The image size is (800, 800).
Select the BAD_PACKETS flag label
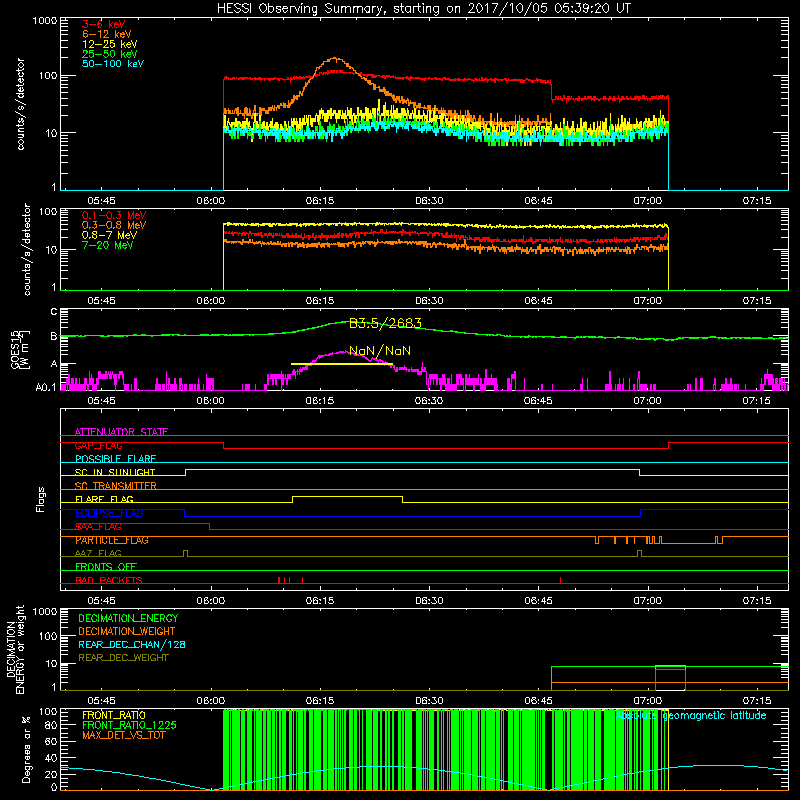pyautogui.click(x=109, y=581)
